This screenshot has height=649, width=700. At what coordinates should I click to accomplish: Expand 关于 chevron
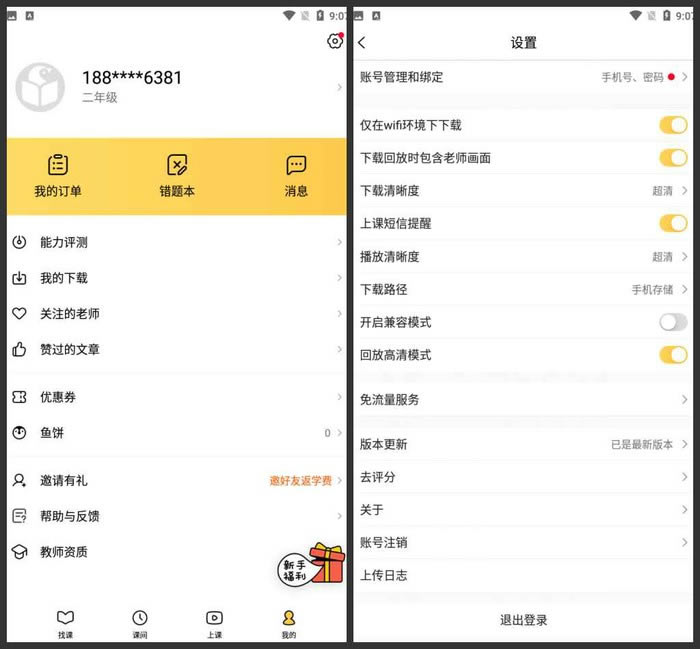[685, 509]
